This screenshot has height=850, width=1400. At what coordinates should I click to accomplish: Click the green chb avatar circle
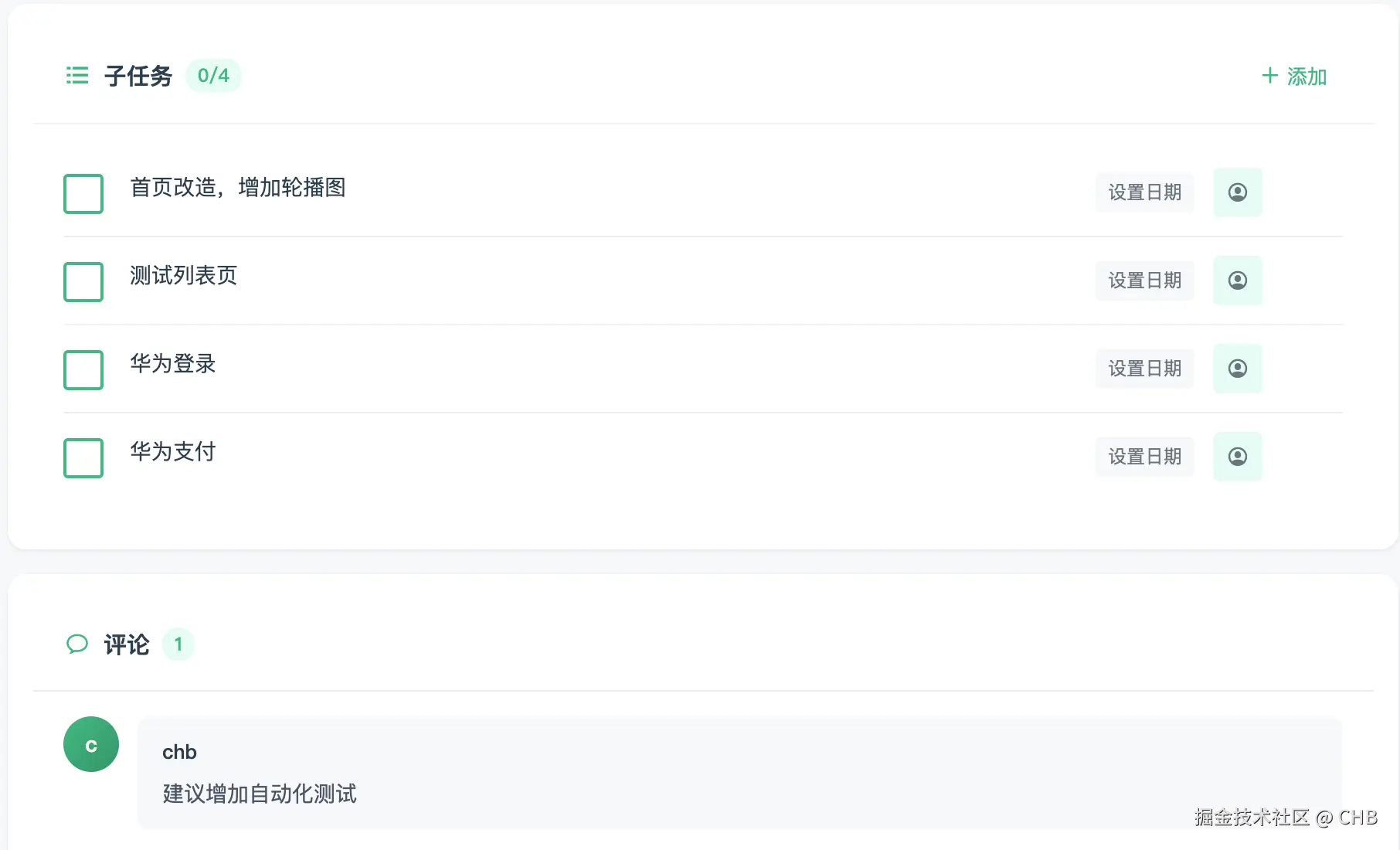(x=91, y=744)
